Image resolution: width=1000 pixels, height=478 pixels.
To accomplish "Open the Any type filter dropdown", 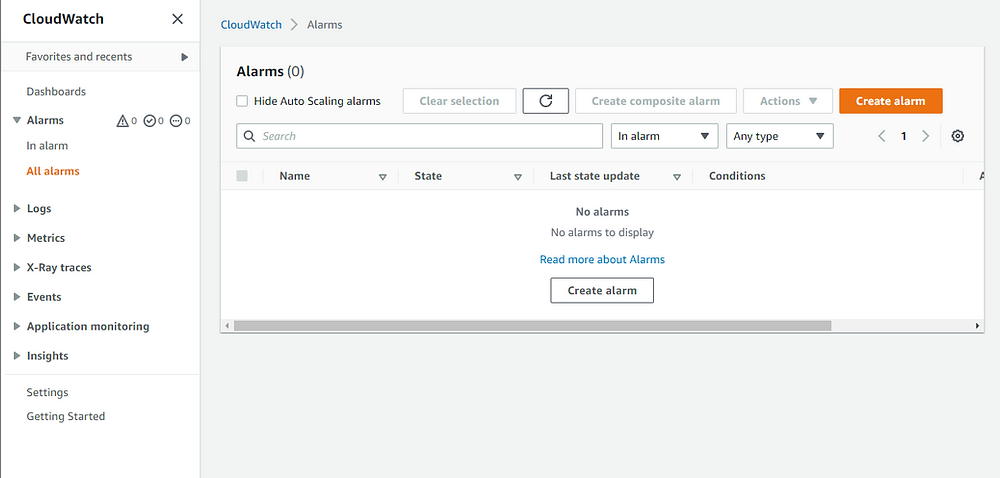I will 780,136.
